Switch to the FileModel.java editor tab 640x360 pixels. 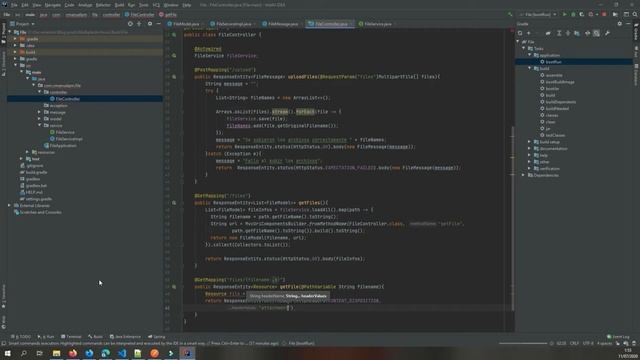[x=186, y=24]
